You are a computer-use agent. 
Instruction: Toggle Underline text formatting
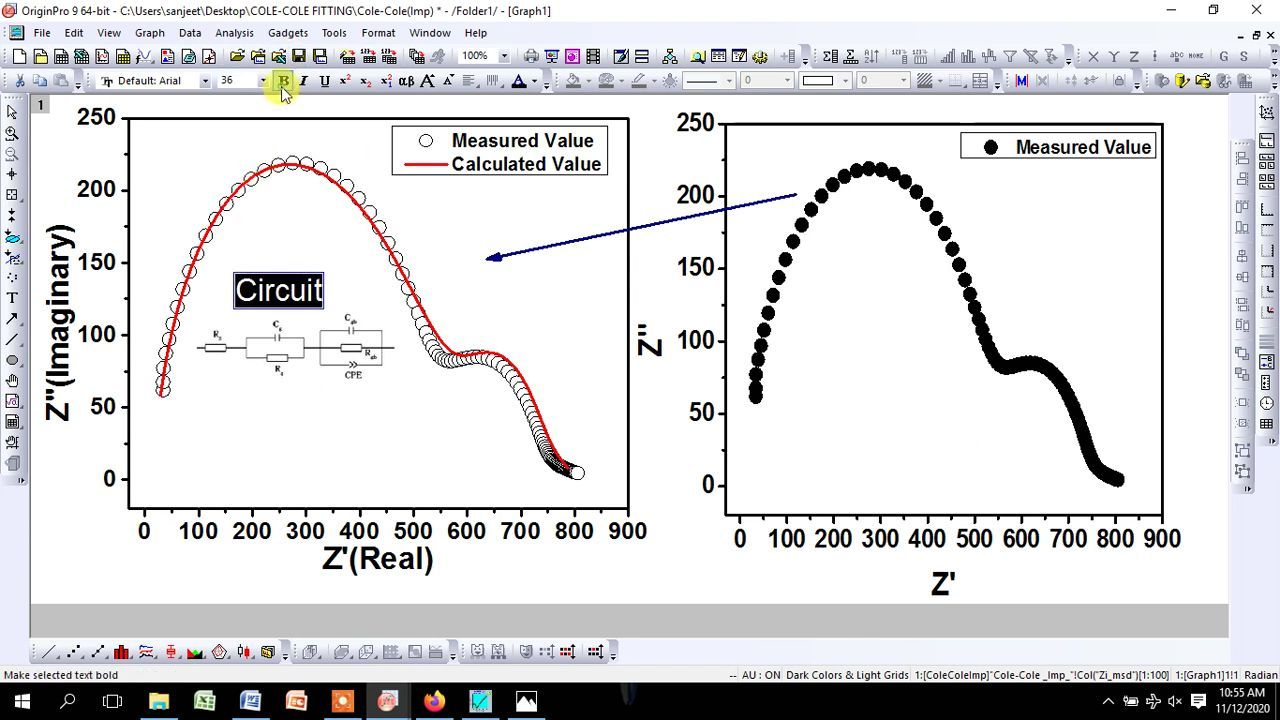[324, 81]
